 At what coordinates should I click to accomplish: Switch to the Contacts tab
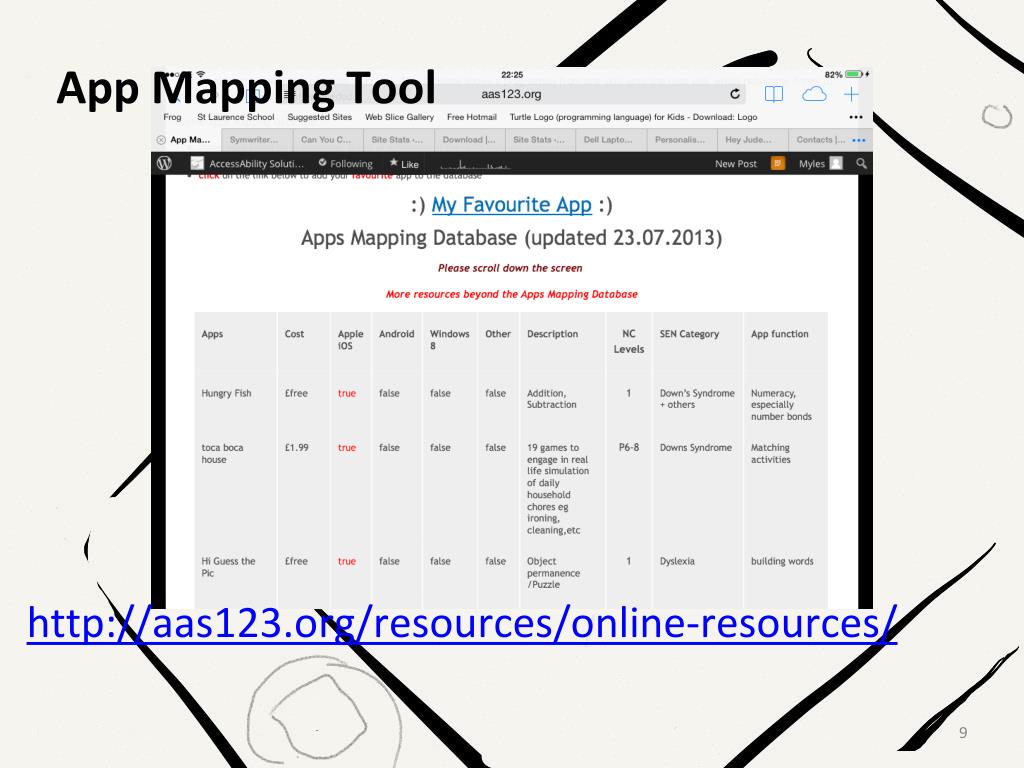[x=820, y=140]
